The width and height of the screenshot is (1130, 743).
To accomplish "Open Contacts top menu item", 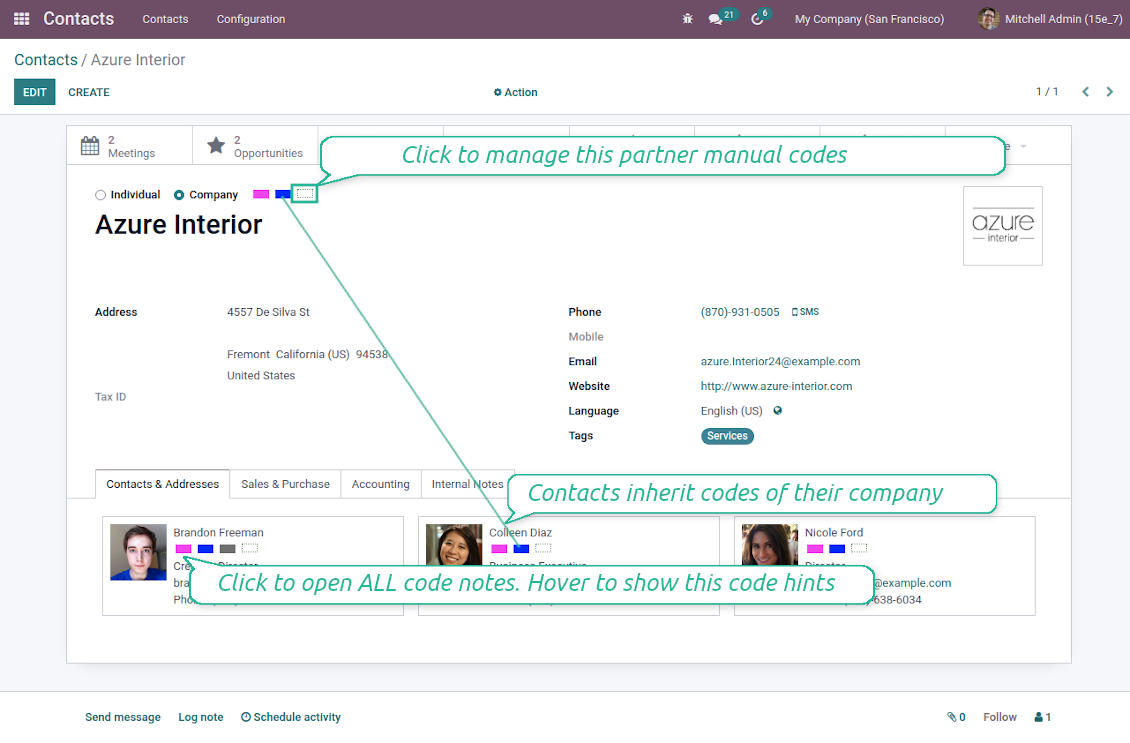I will (x=165, y=19).
